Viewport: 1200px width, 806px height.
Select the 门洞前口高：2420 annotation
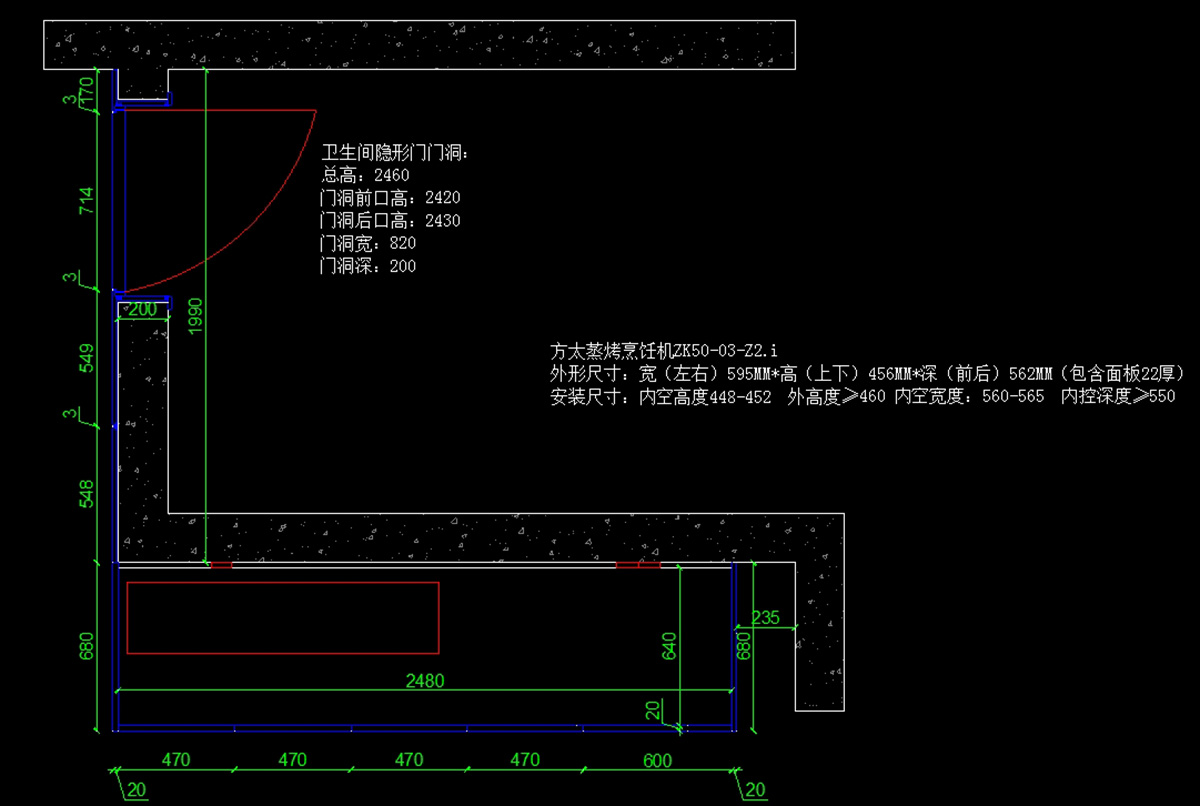coord(390,198)
